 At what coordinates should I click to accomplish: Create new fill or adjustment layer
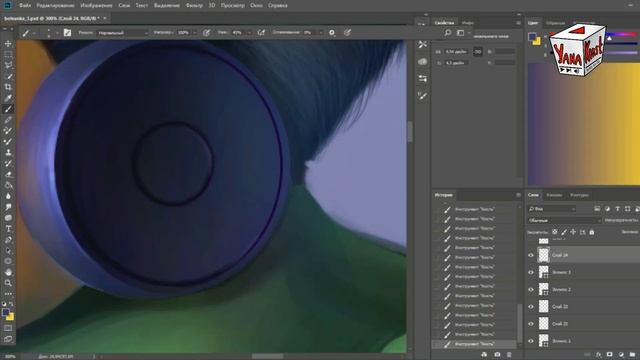621,354
